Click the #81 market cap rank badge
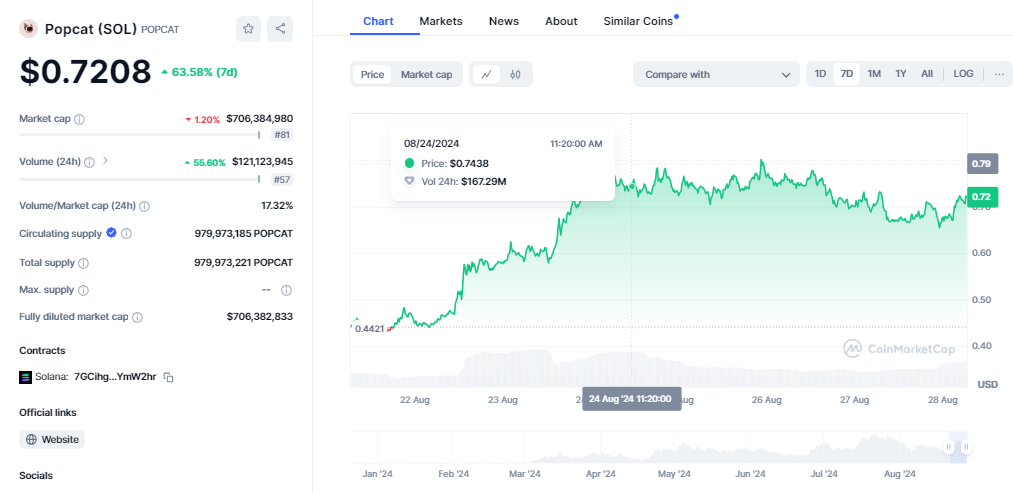The width and height of the screenshot is (1013, 493). click(282, 135)
